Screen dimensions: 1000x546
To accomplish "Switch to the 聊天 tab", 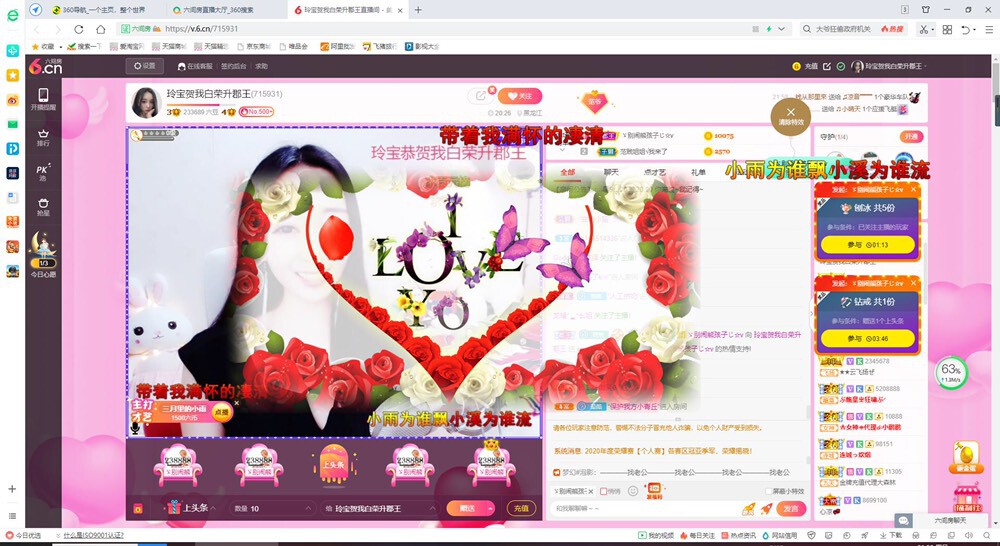I will point(611,172).
